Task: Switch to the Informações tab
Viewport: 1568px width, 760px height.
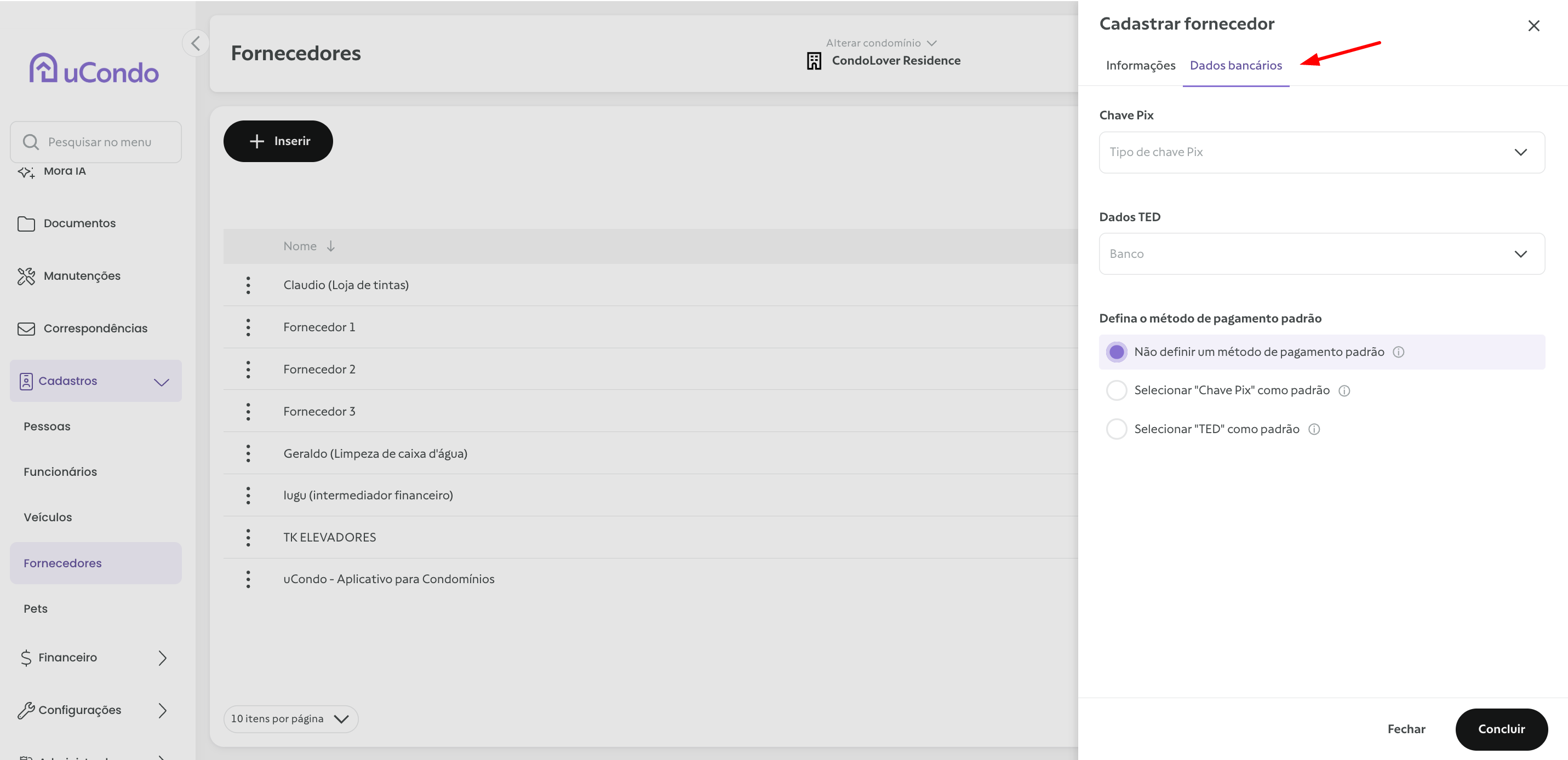Action: pos(1140,65)
